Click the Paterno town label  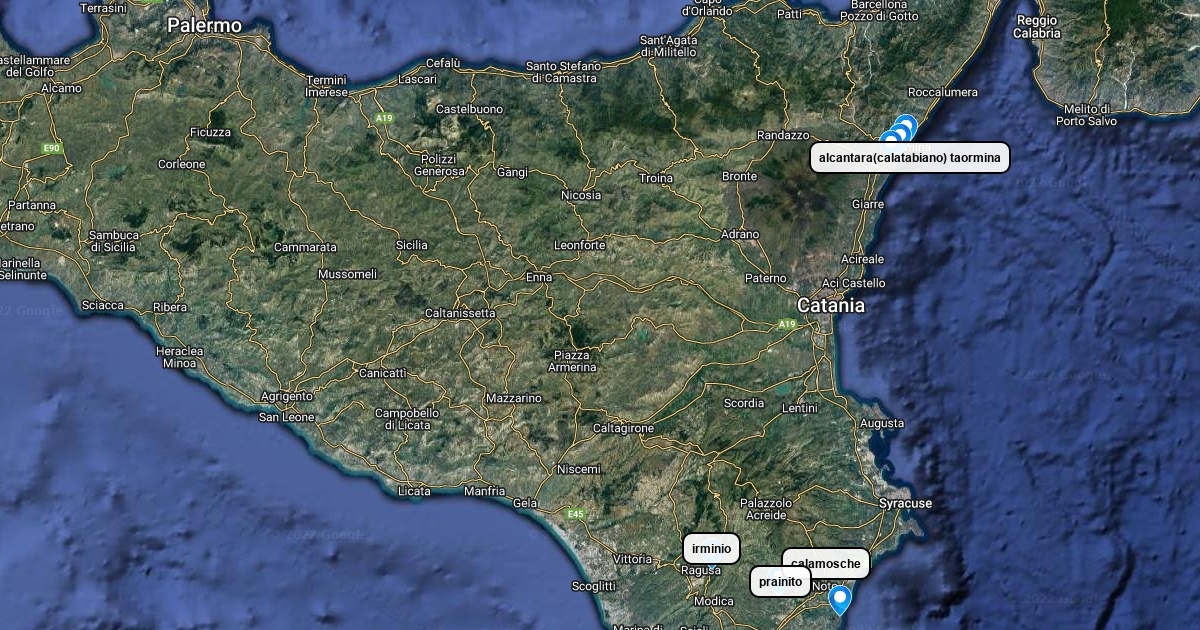(765, 278)
